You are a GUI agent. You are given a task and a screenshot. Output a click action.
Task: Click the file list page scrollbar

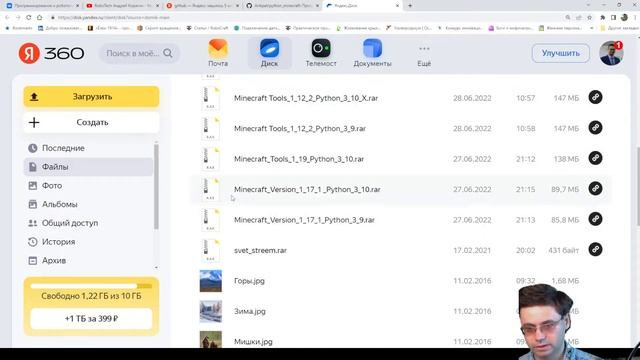pos(638,186)
